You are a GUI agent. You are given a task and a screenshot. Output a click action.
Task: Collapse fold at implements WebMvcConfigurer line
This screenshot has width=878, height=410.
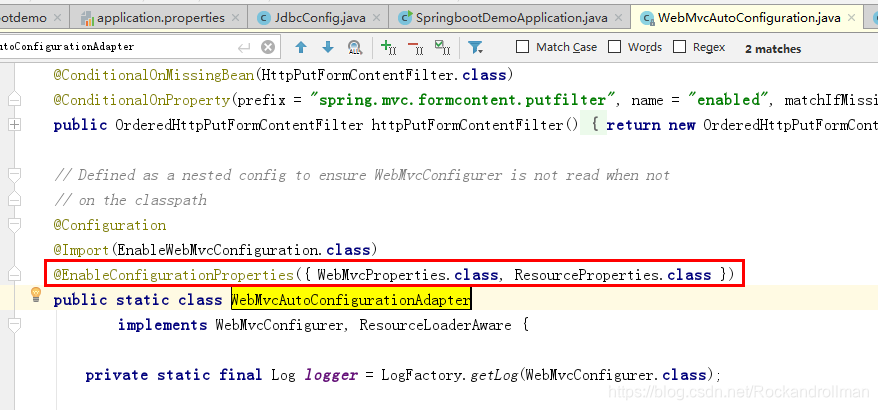pos(15,325)
